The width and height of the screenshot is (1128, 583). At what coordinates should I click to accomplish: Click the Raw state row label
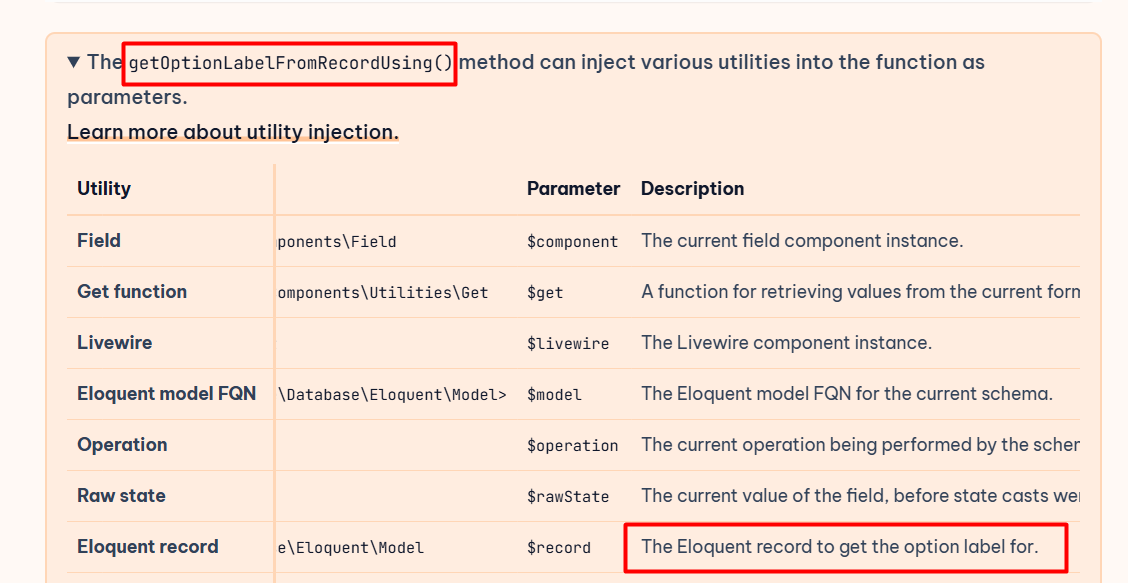point(121,496)
